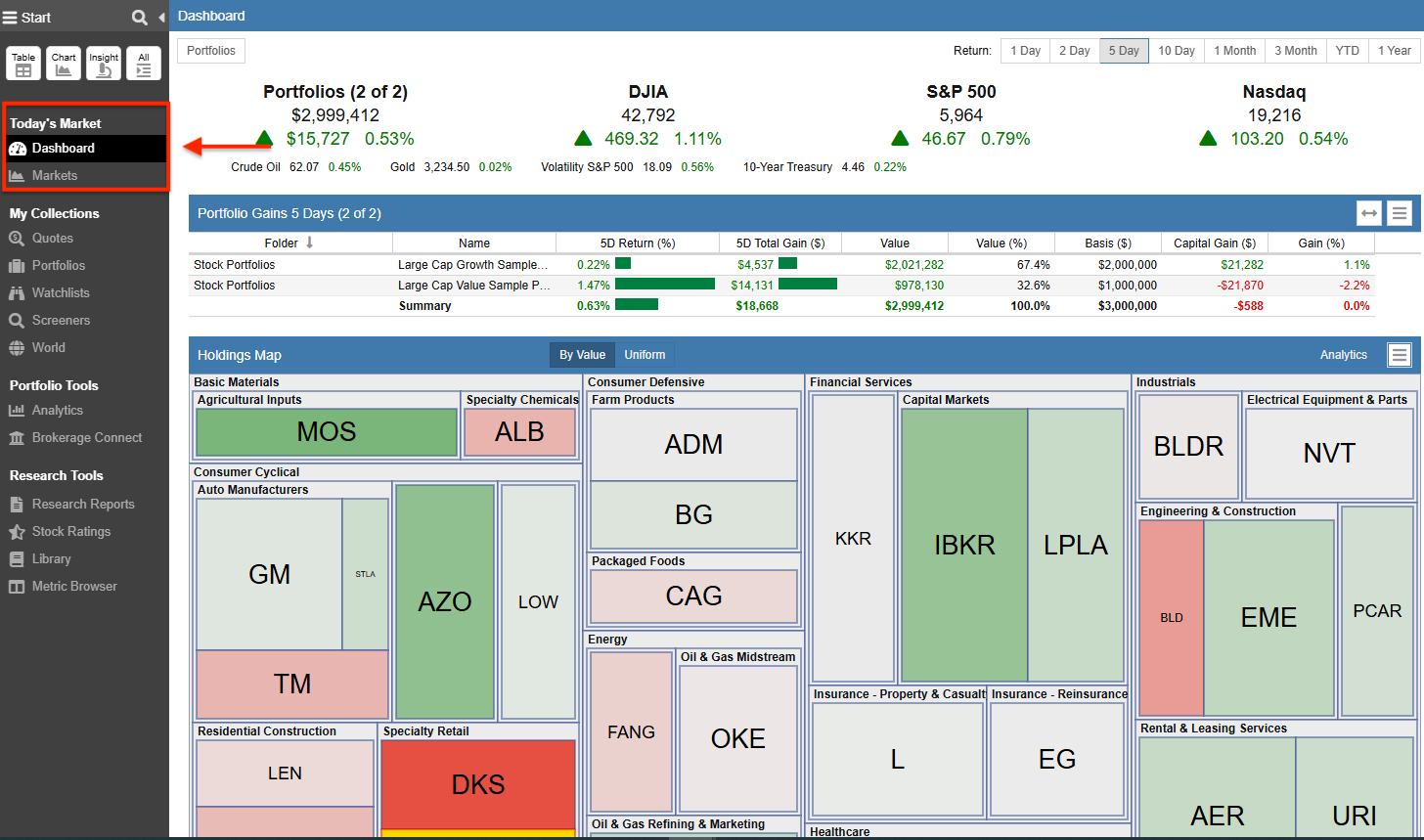The width and height of the screenshot is (1424, 840).
Task: Open the Metric Browser sidebar item
Action: 64,586
